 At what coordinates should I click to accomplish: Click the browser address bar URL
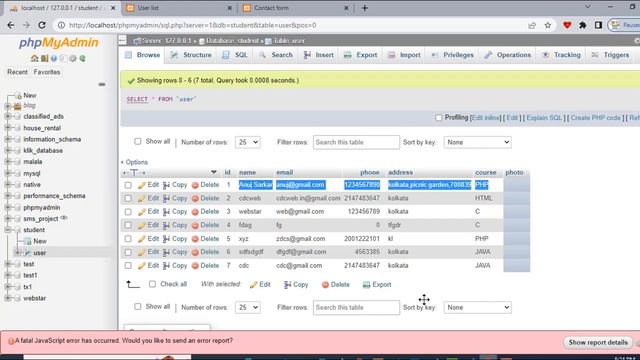[192, 25]
